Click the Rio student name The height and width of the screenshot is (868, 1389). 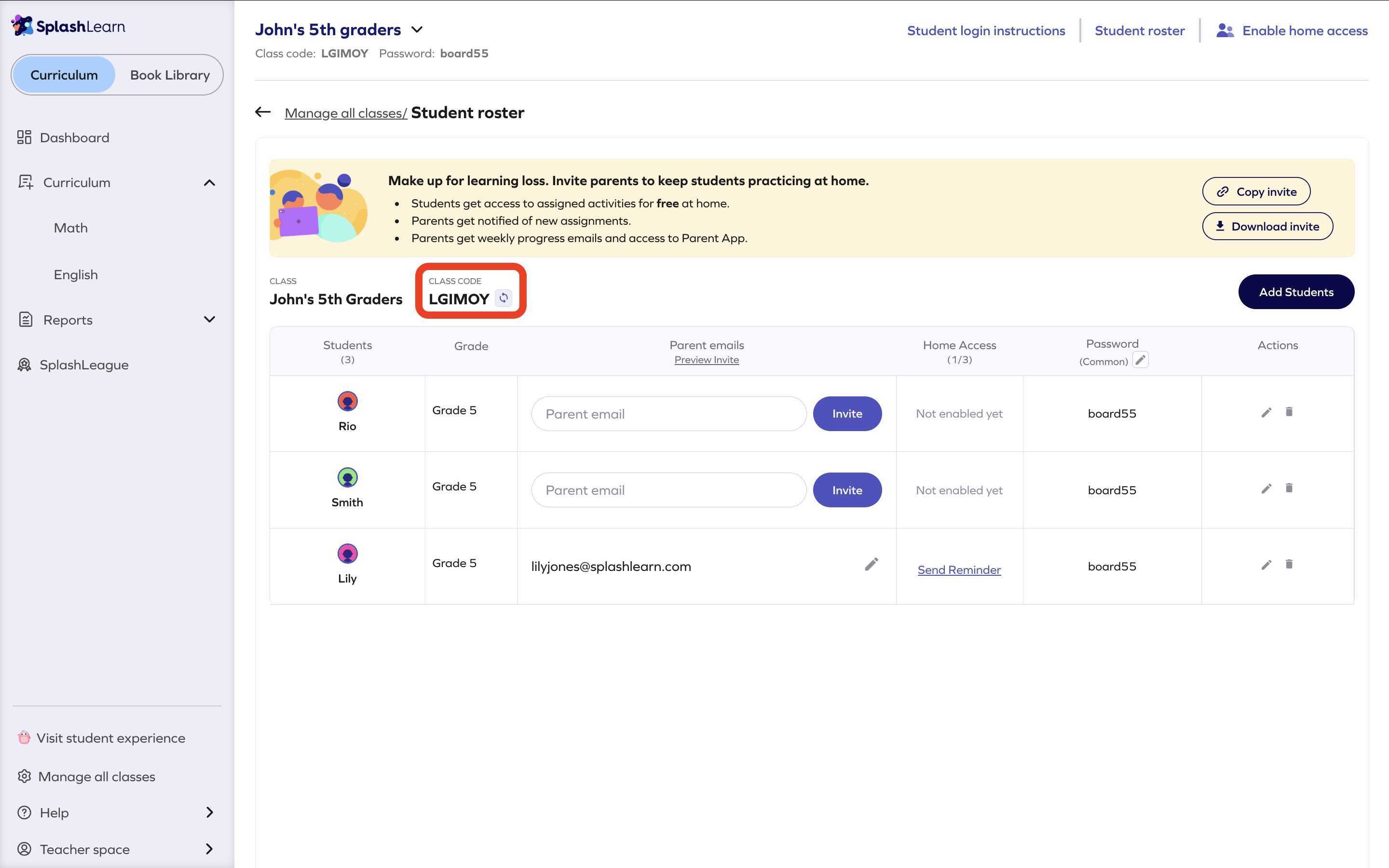347,426
